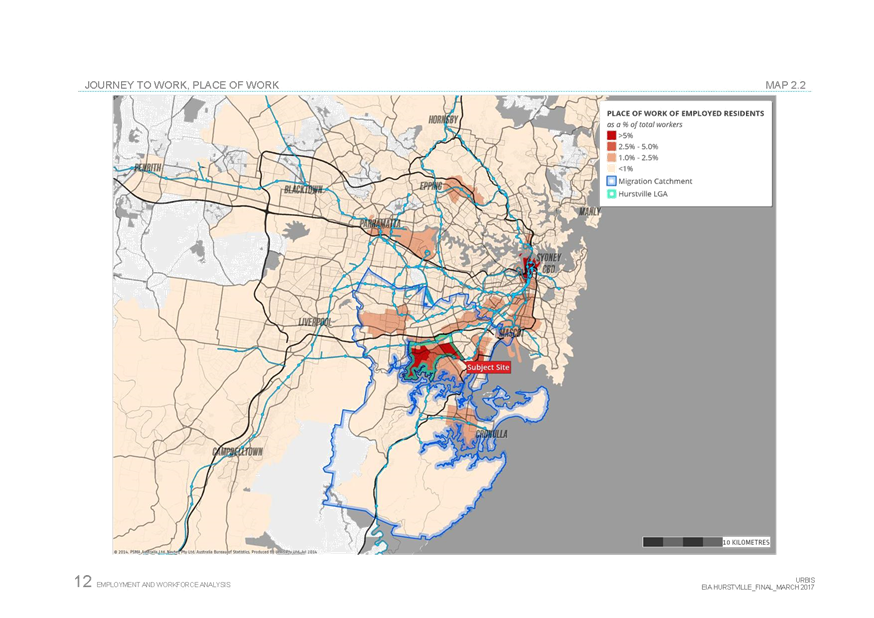Viewport: 874px width, 618px height.
Task: Click the Hornsby place label
Action: pos(443,120)
